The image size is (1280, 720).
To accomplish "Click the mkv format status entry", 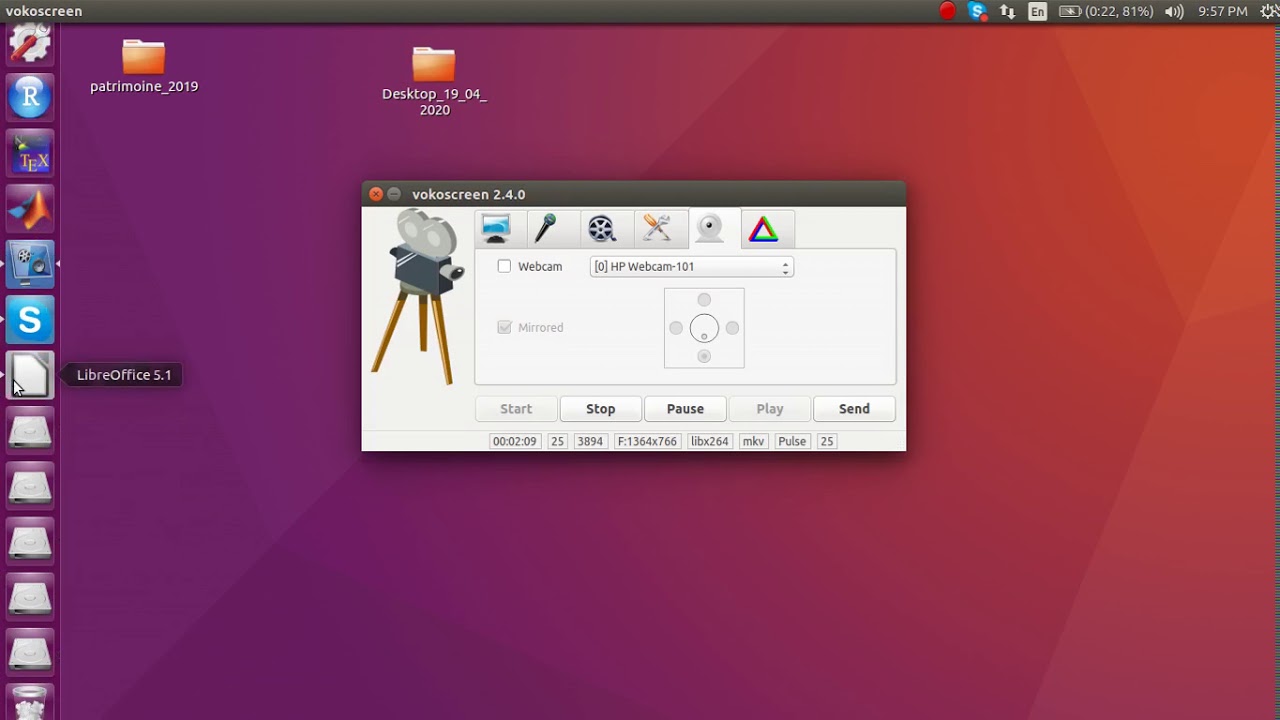I will click(x=753, y=441).
